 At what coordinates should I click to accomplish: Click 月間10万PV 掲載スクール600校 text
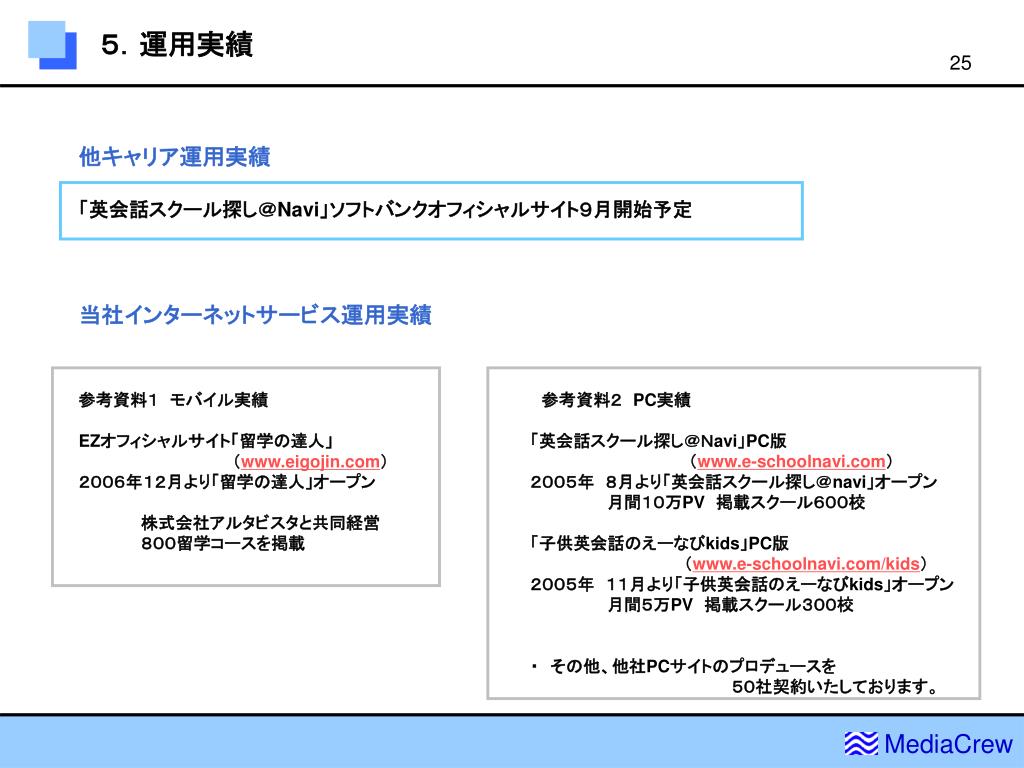(x=736, y=502)
